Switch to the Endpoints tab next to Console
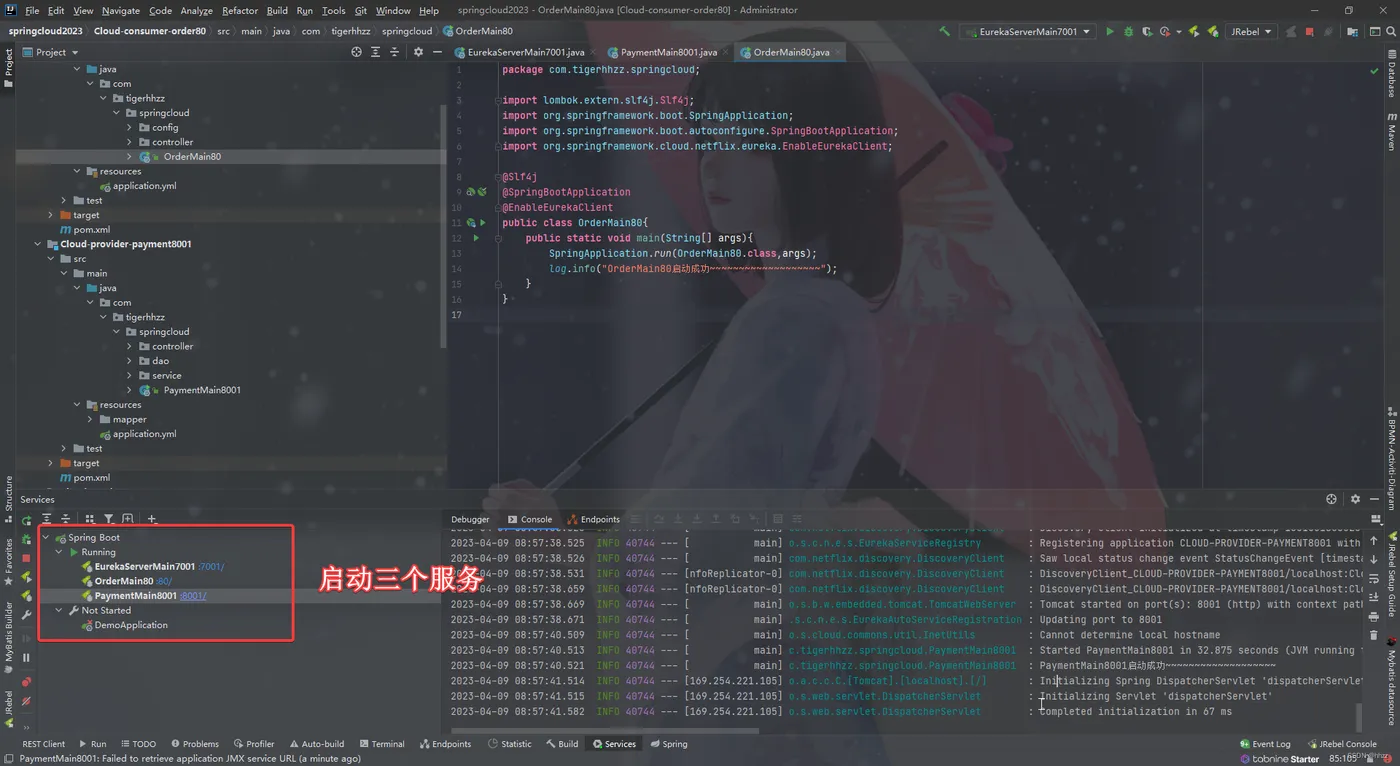1400x766 pixels. coord(594,519)
